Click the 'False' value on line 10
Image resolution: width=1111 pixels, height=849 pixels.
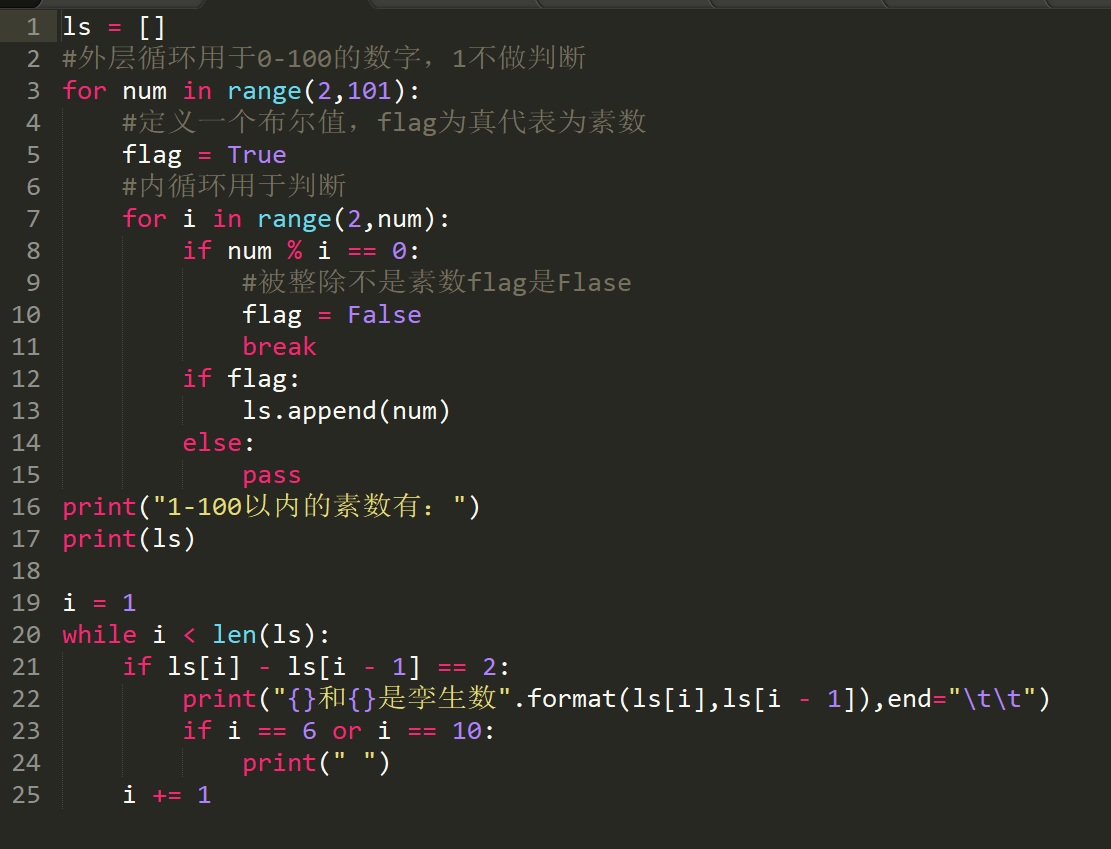384,315
